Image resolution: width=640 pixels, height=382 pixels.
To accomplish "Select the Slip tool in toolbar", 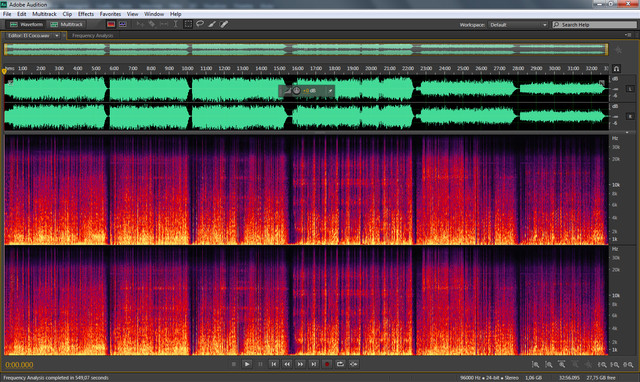I will [164, 24].
